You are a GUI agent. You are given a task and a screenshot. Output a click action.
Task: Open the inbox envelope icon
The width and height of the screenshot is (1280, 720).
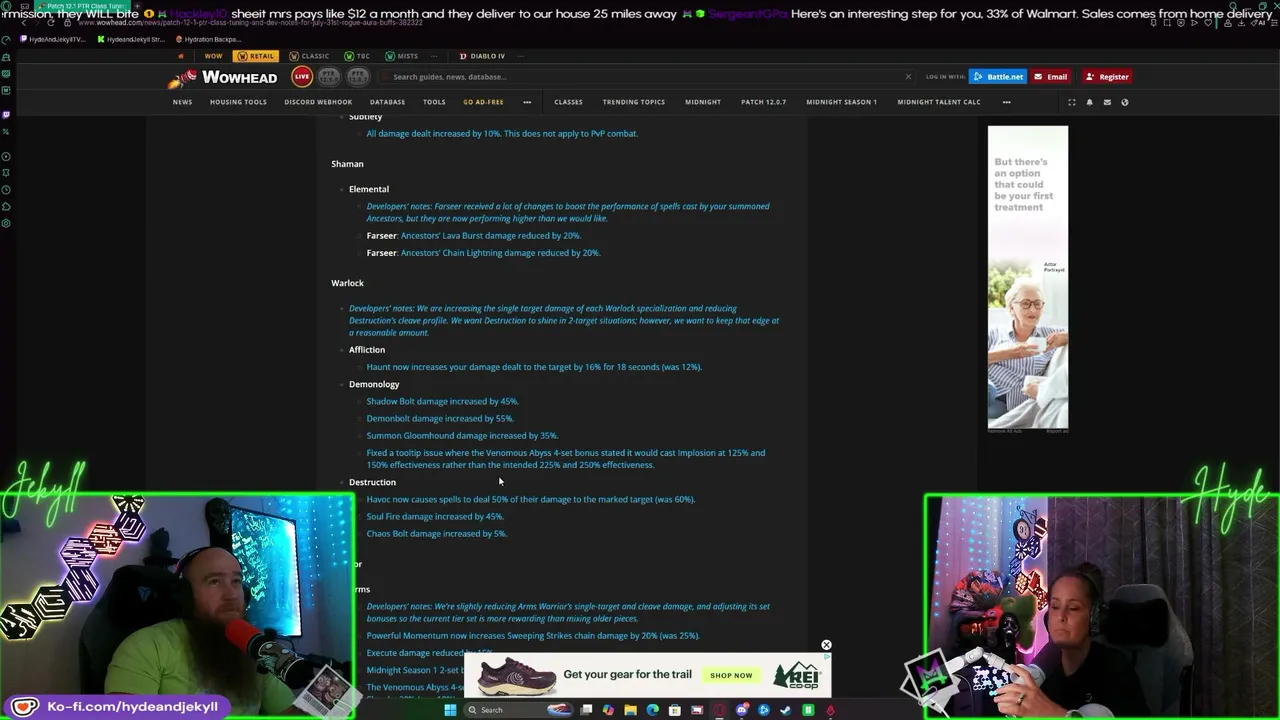(1107, 102)
